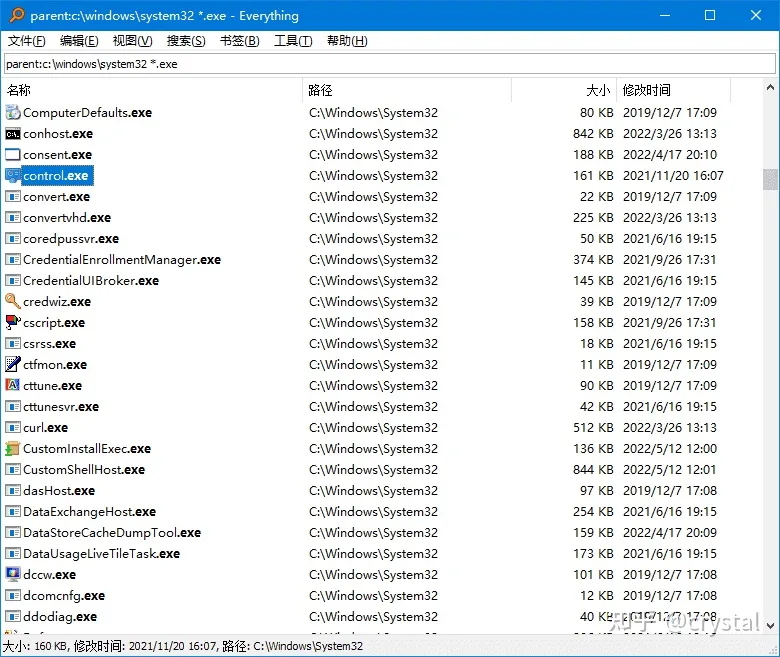The width and height of the screenshot is (780, 657).
Task: Open the 文件(F) menu
Action: [27, 41]
